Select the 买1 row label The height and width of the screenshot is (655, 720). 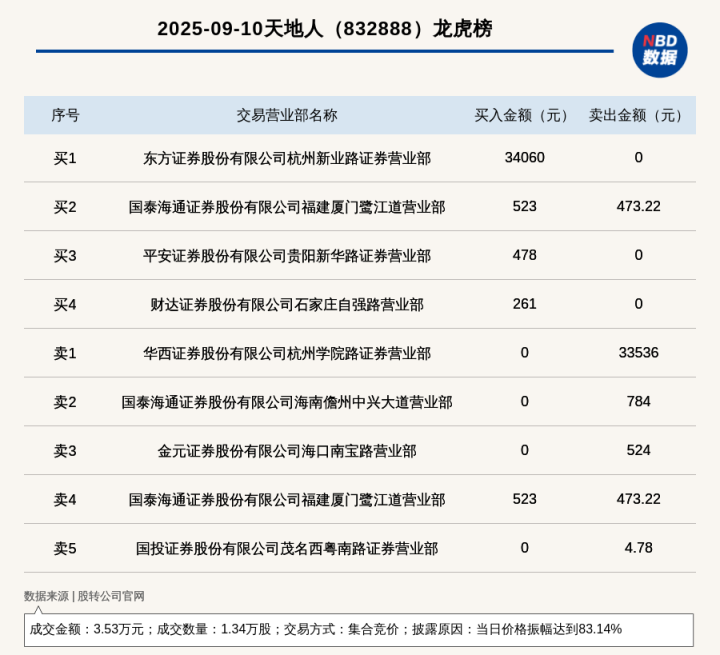click(65, 158)
